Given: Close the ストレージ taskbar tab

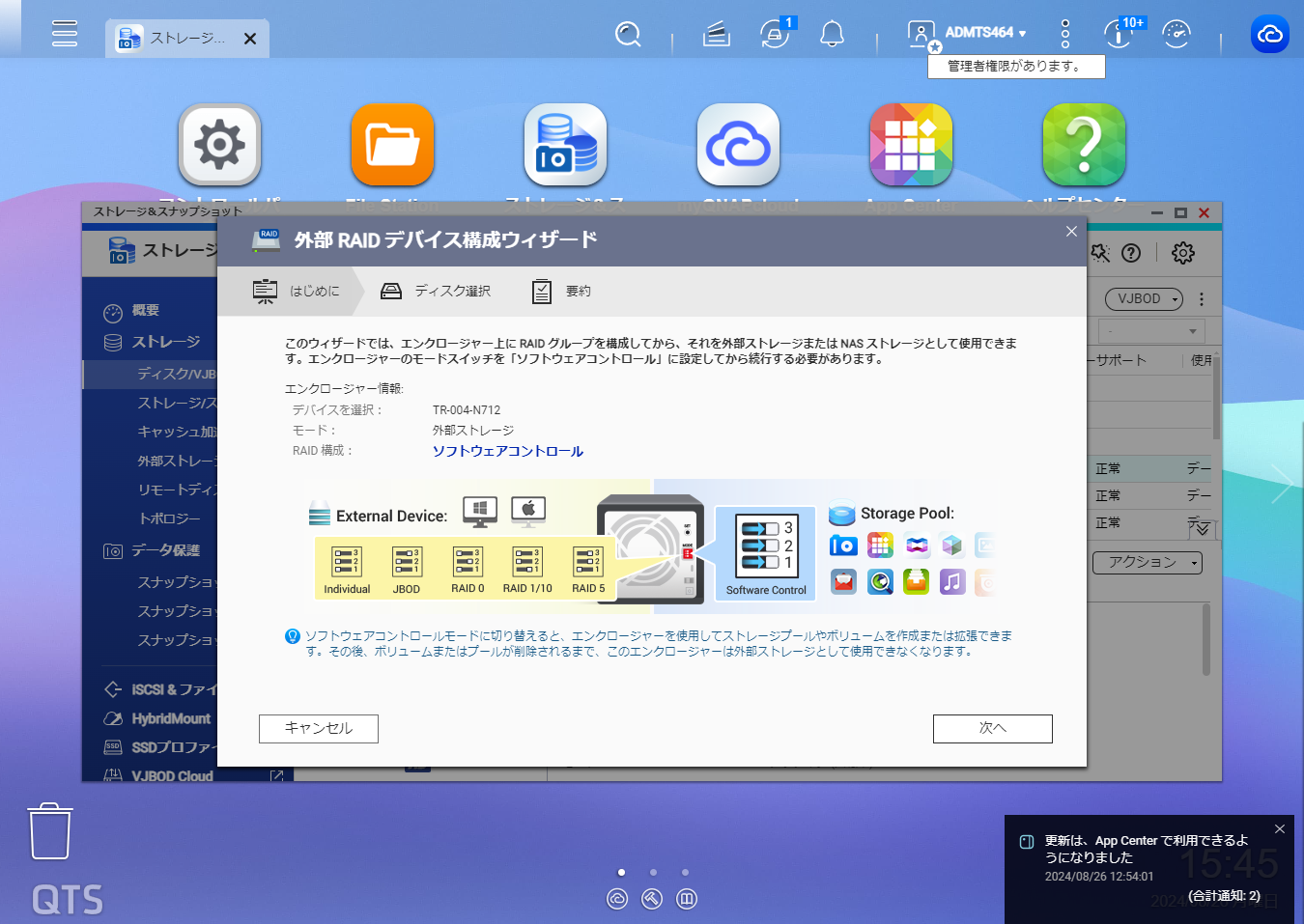Looking at the screenshot, I should [250, 39].
